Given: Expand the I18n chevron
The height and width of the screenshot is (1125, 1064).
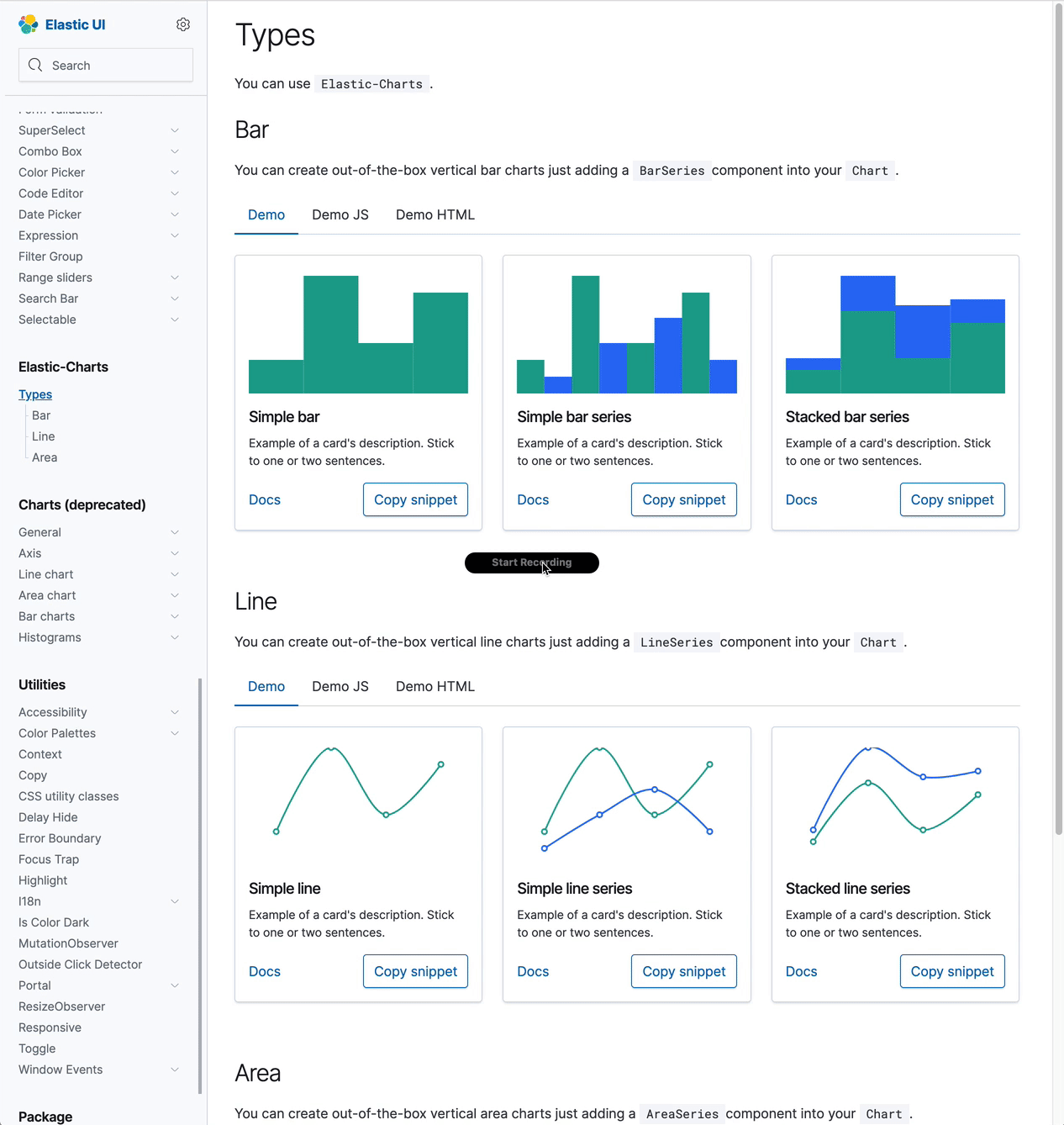Looking at the screenshot, I should tap(175, 901).
